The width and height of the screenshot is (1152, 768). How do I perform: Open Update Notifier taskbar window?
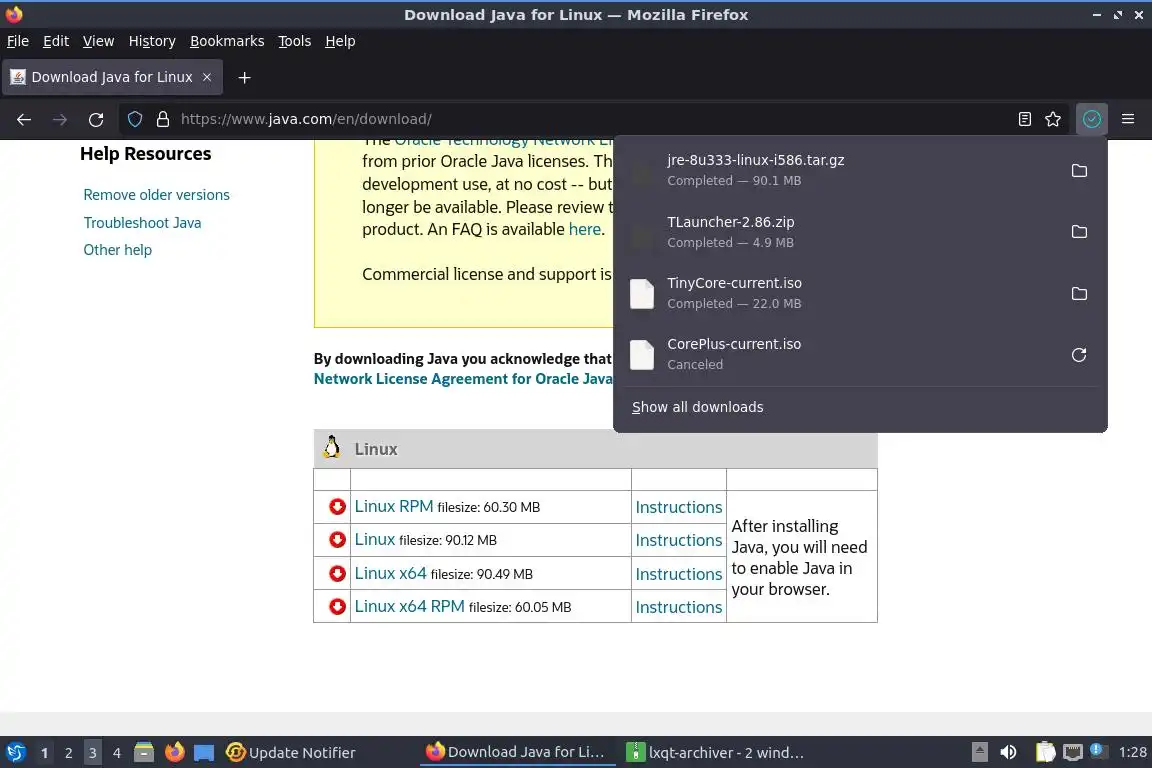pyautogui.click(x=291, y=753)
